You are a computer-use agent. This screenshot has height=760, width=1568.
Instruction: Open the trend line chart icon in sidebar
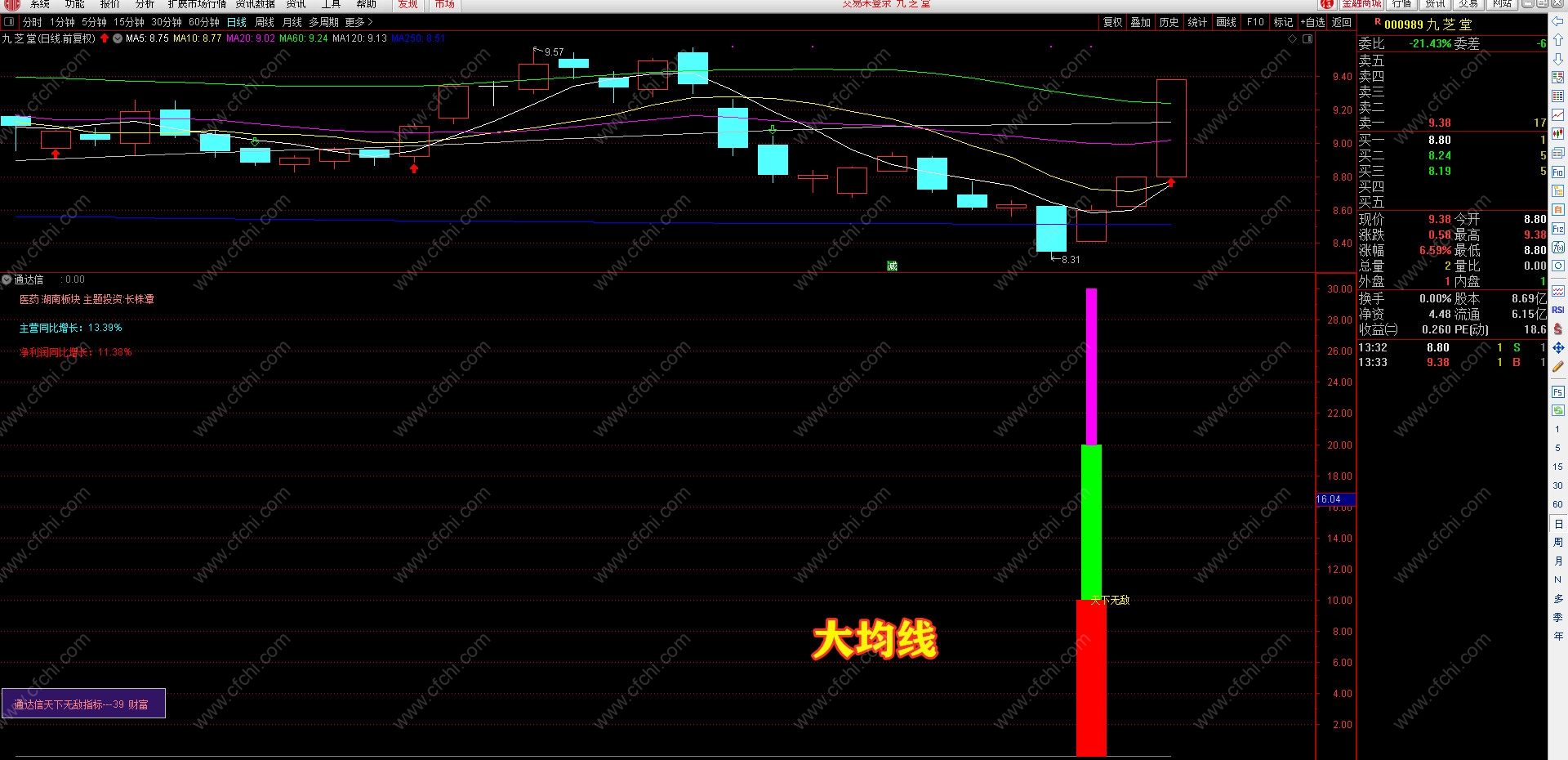[1557, 115]
